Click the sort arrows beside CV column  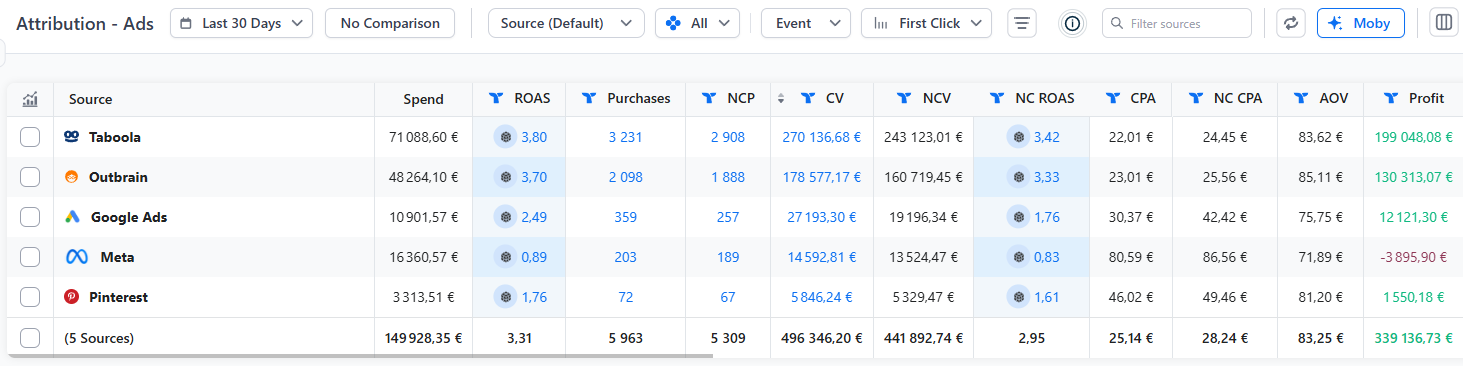click(781, 98)
